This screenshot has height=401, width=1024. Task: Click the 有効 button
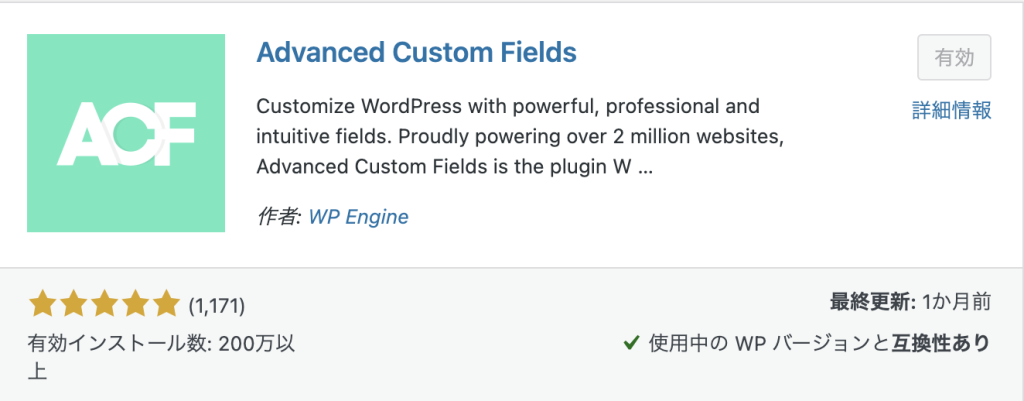(x=954, y=58)
